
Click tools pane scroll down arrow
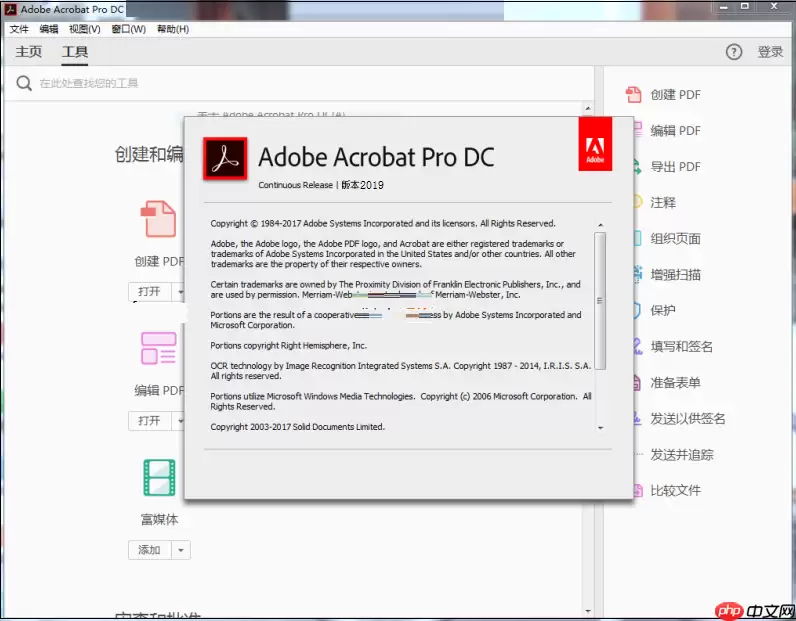[588, 611]
